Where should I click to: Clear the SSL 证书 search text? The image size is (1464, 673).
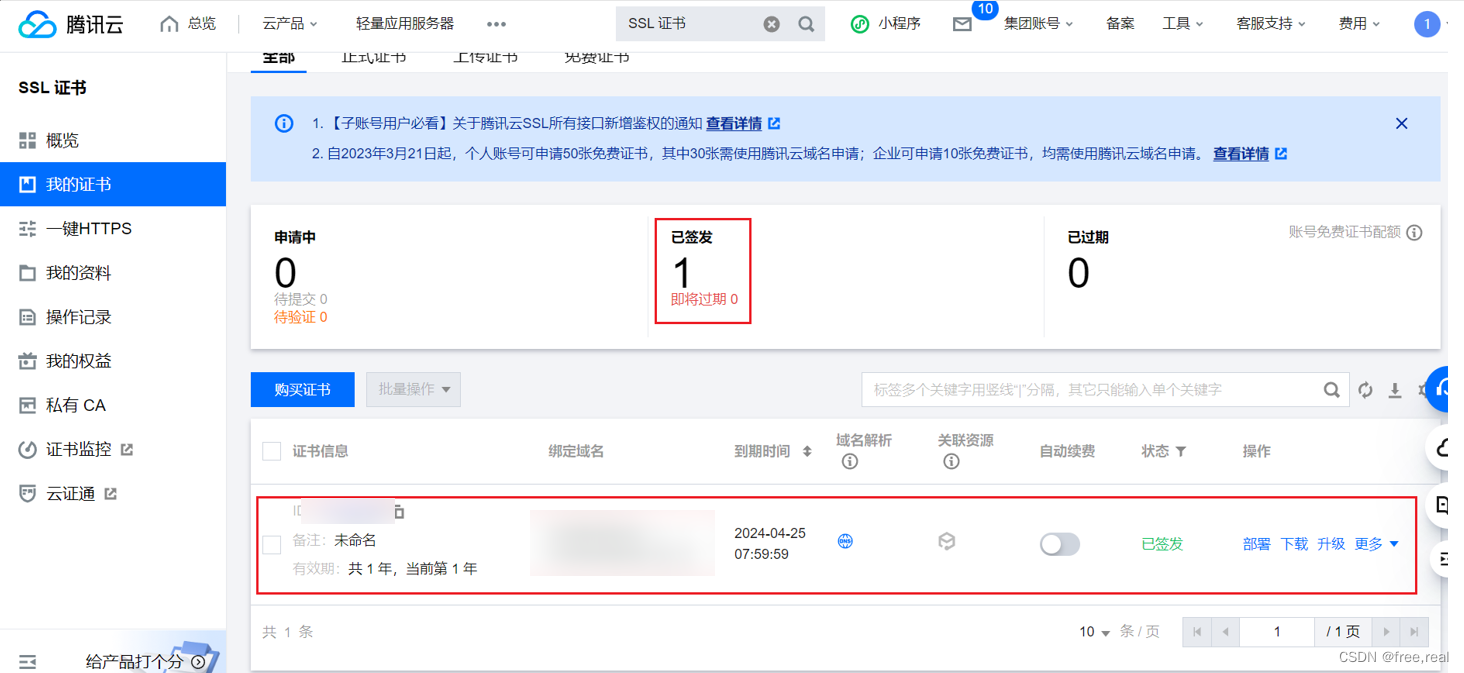point(771,24)
